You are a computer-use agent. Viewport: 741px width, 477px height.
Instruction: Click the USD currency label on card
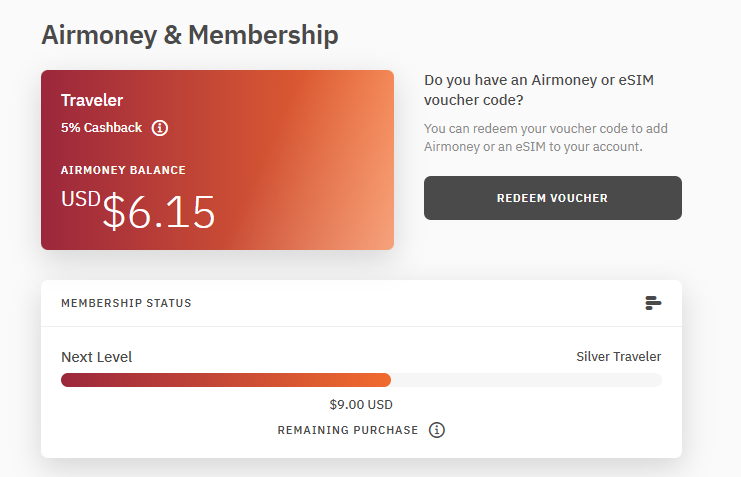point(81,199)
